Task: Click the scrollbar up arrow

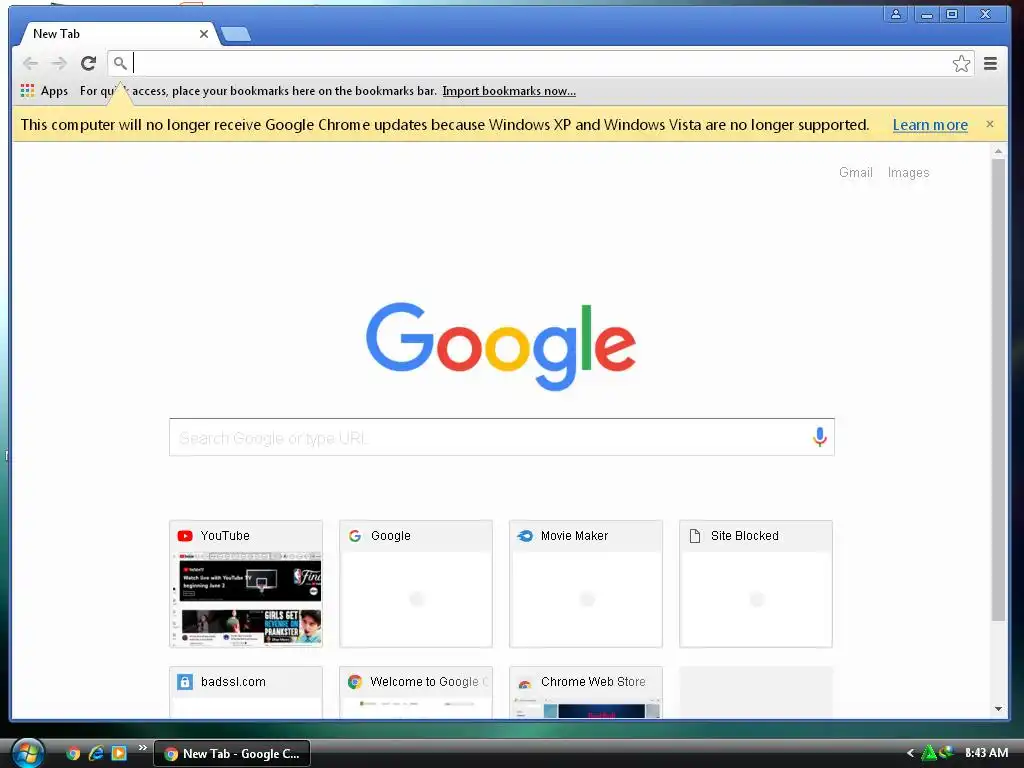Action: (x=998, y=152)
